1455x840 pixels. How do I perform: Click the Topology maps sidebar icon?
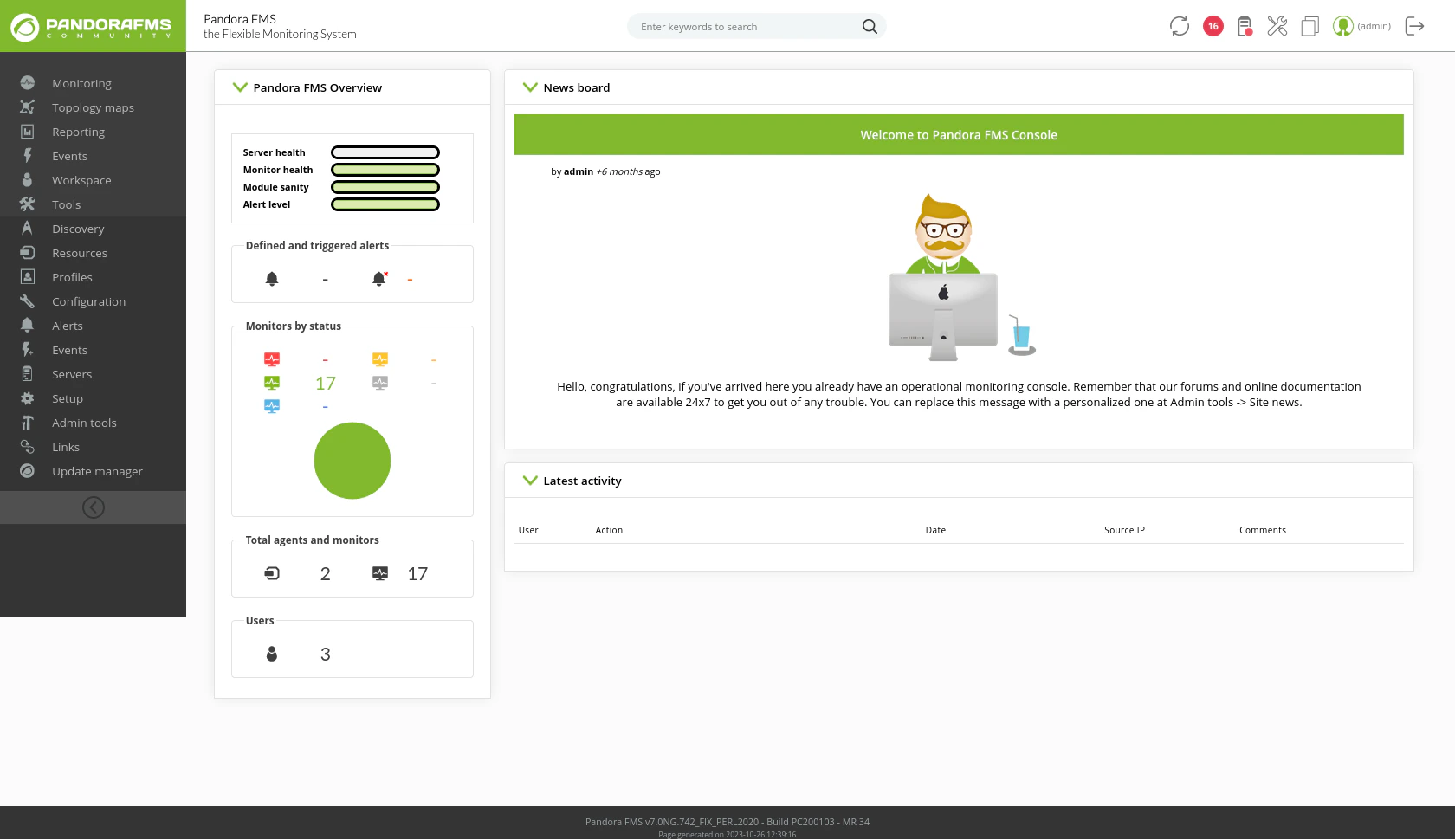28,107
